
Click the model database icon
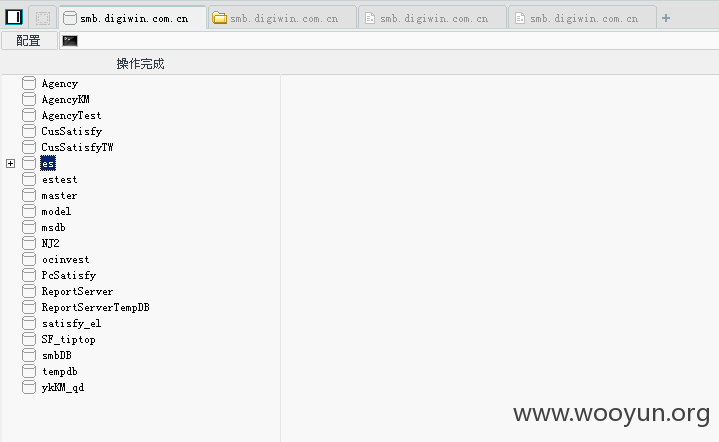29,211
